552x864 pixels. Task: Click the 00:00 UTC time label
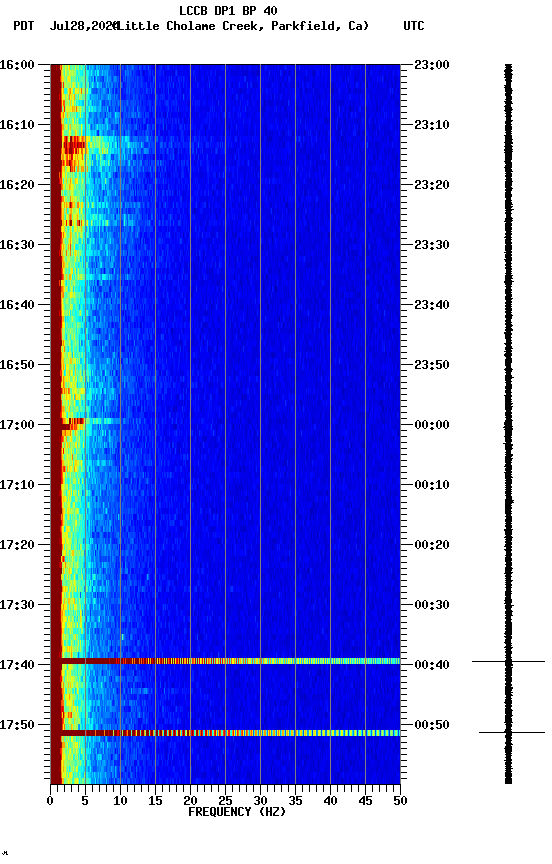point(432,425)
